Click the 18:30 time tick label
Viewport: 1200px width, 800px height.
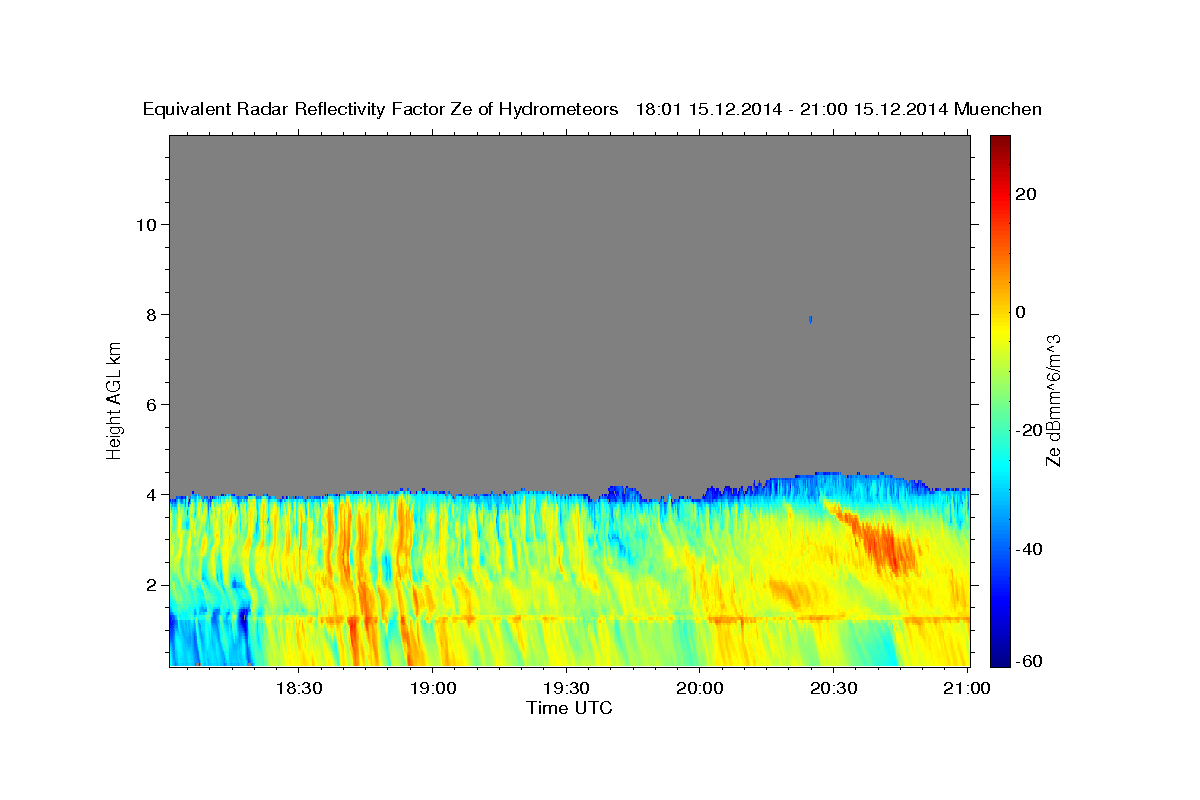pos(298,688)
